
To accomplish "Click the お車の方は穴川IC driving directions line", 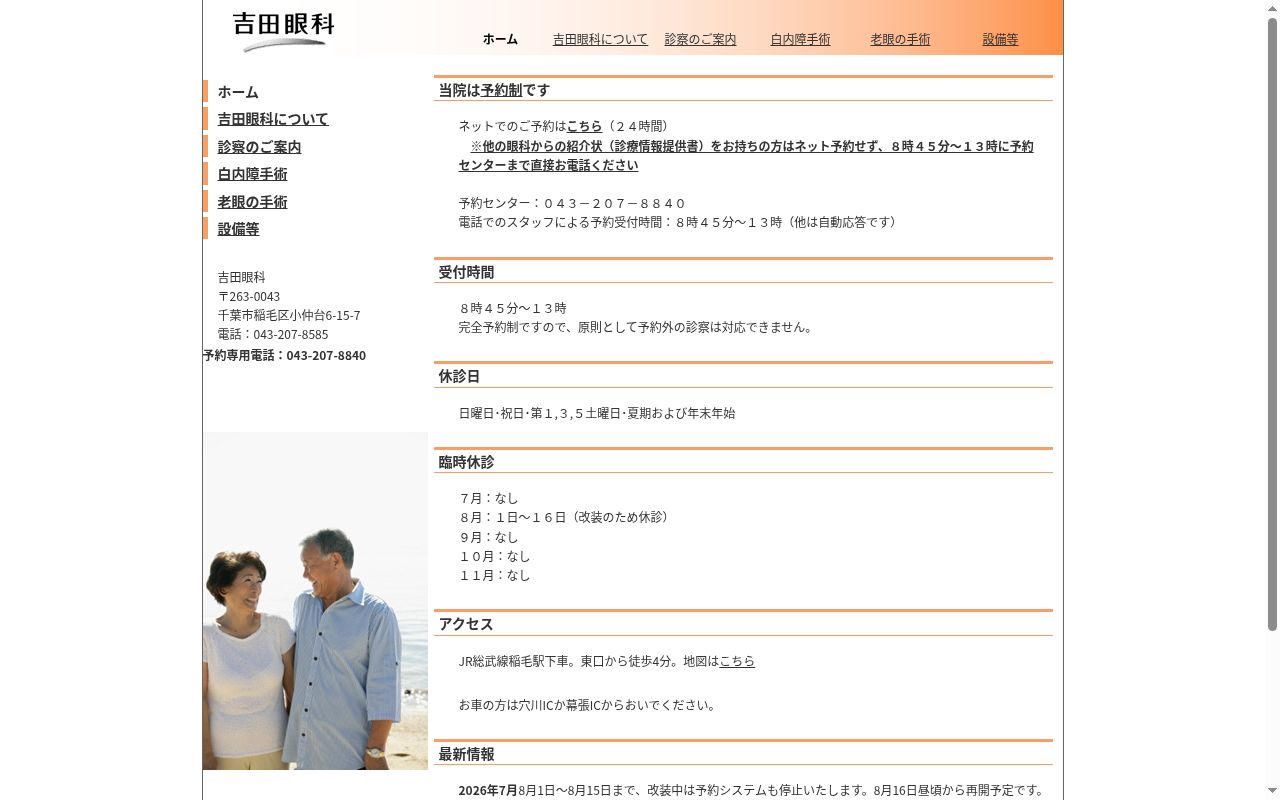I will coord(590,705).
